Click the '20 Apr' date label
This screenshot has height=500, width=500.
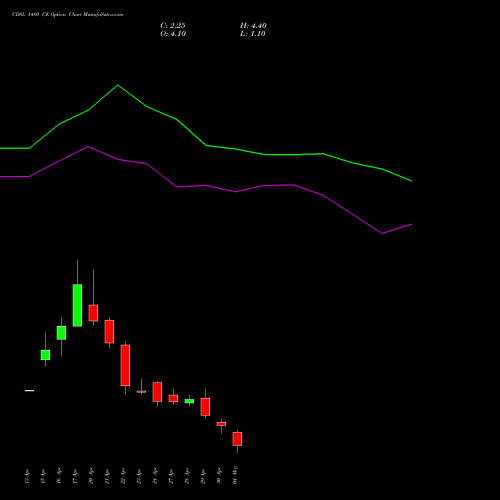[x=91, y=476]
